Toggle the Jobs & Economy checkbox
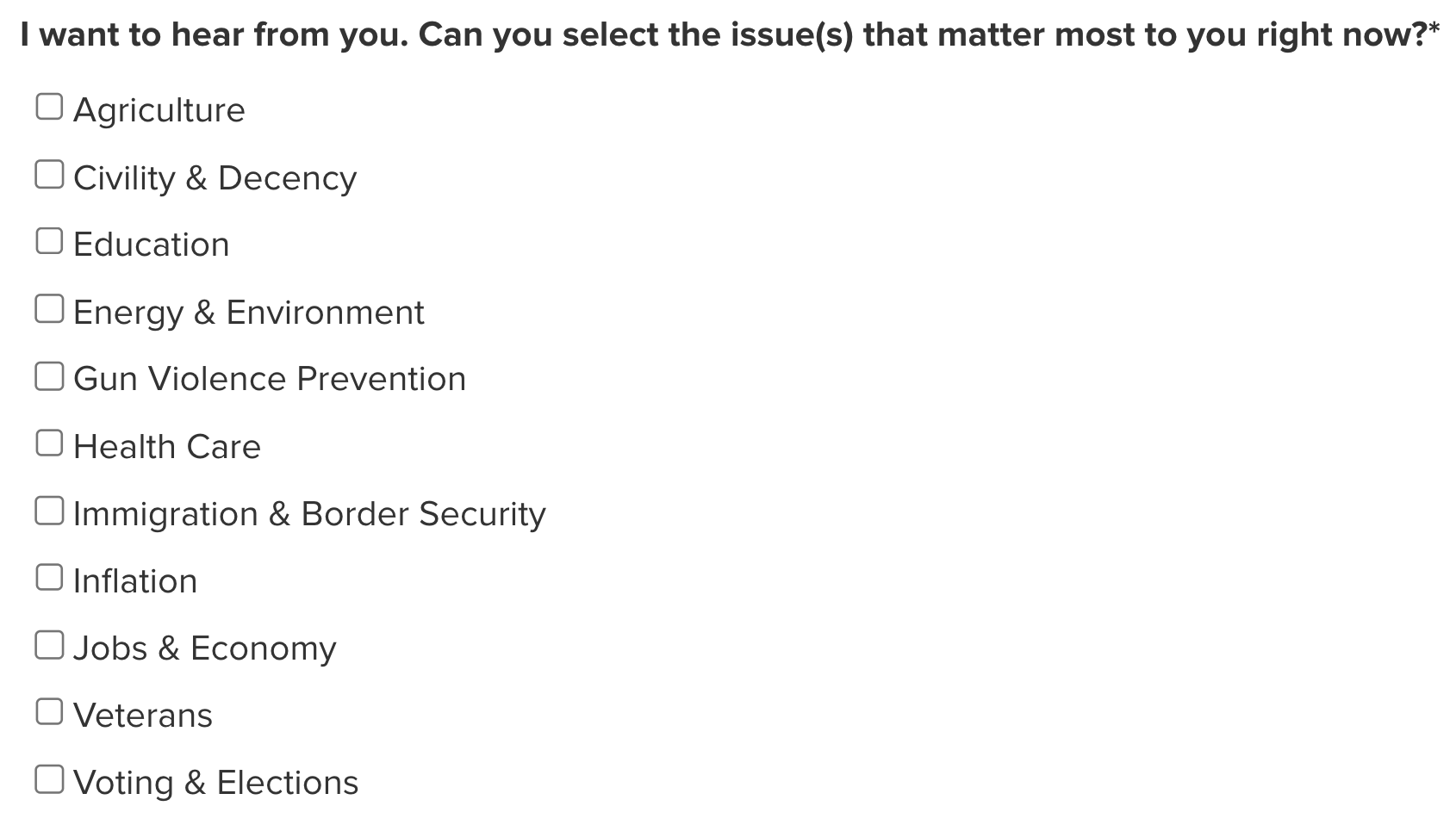The width and height of the screenshot is (1456, 837). click(x=49, y=645)
